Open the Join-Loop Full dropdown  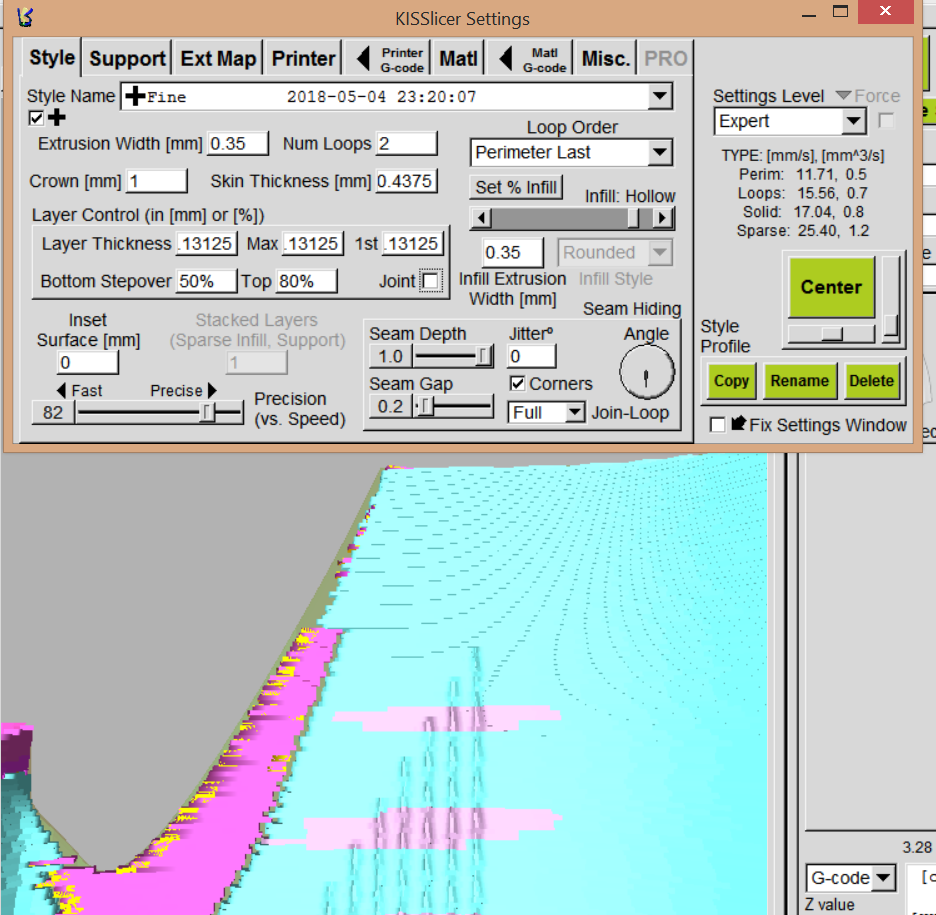click(x=574, y=412)
